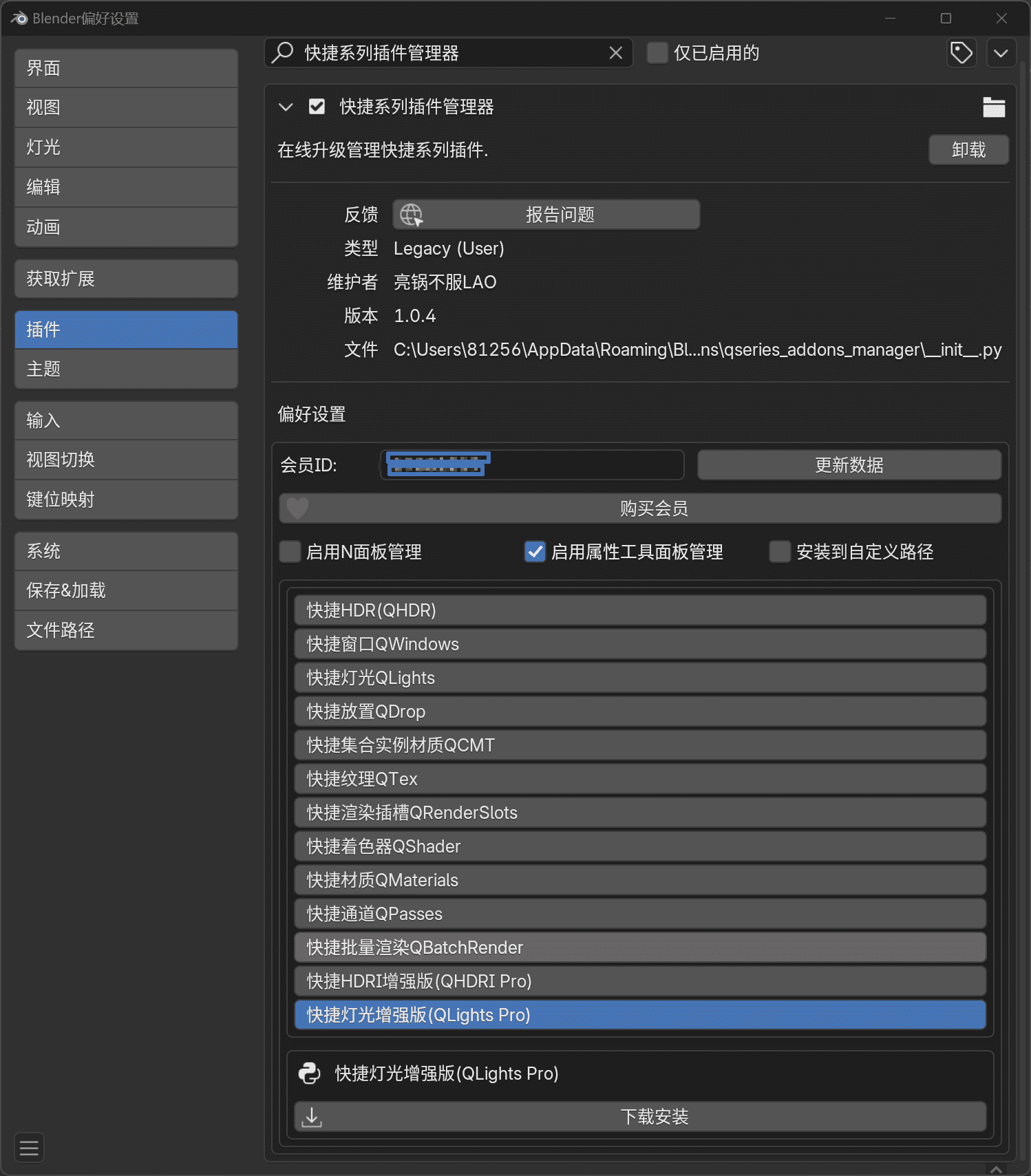Click the Legacy (User) type value
The height and width of the screenshot is (1176, 1031).
449,248
